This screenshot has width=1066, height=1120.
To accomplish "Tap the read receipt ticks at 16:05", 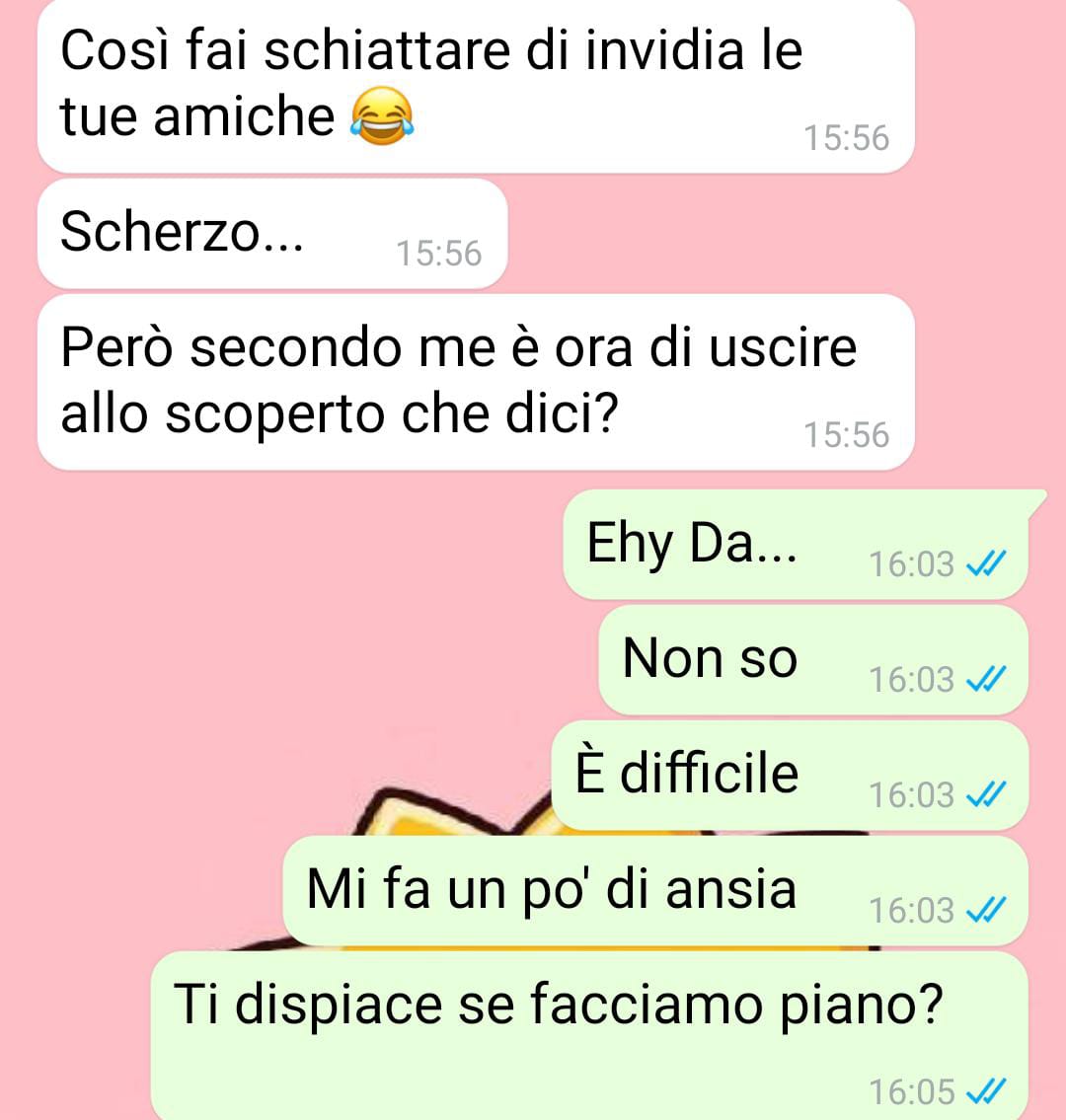I will coord(985,1091).
